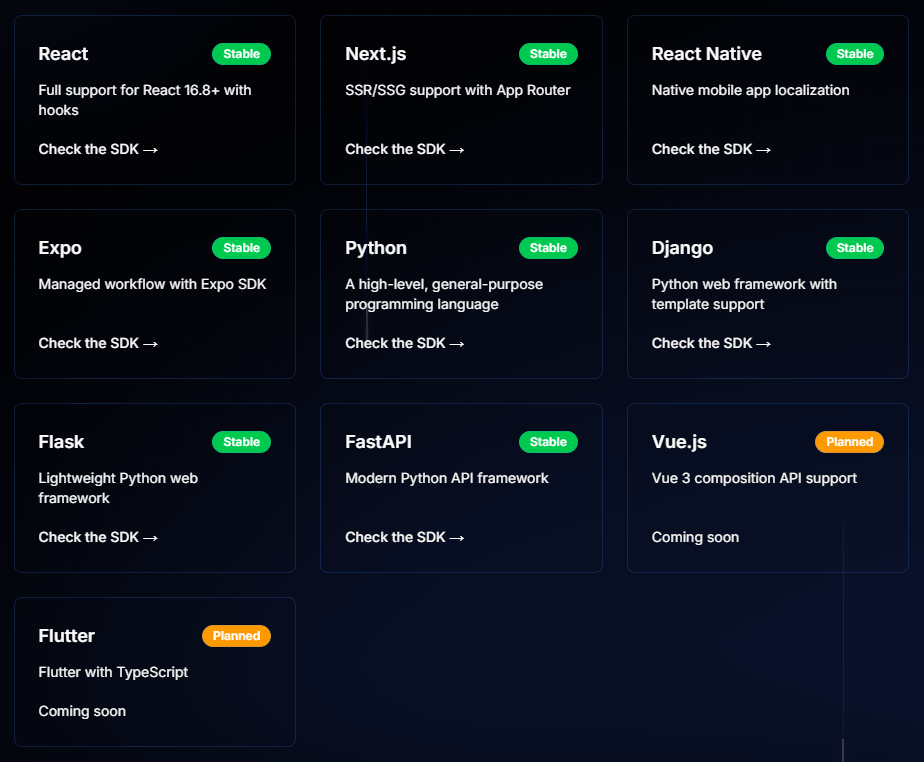The image size is (924, 762).
Task: Open the React Native card's Check the SDK link
Action: pos(711,149)
